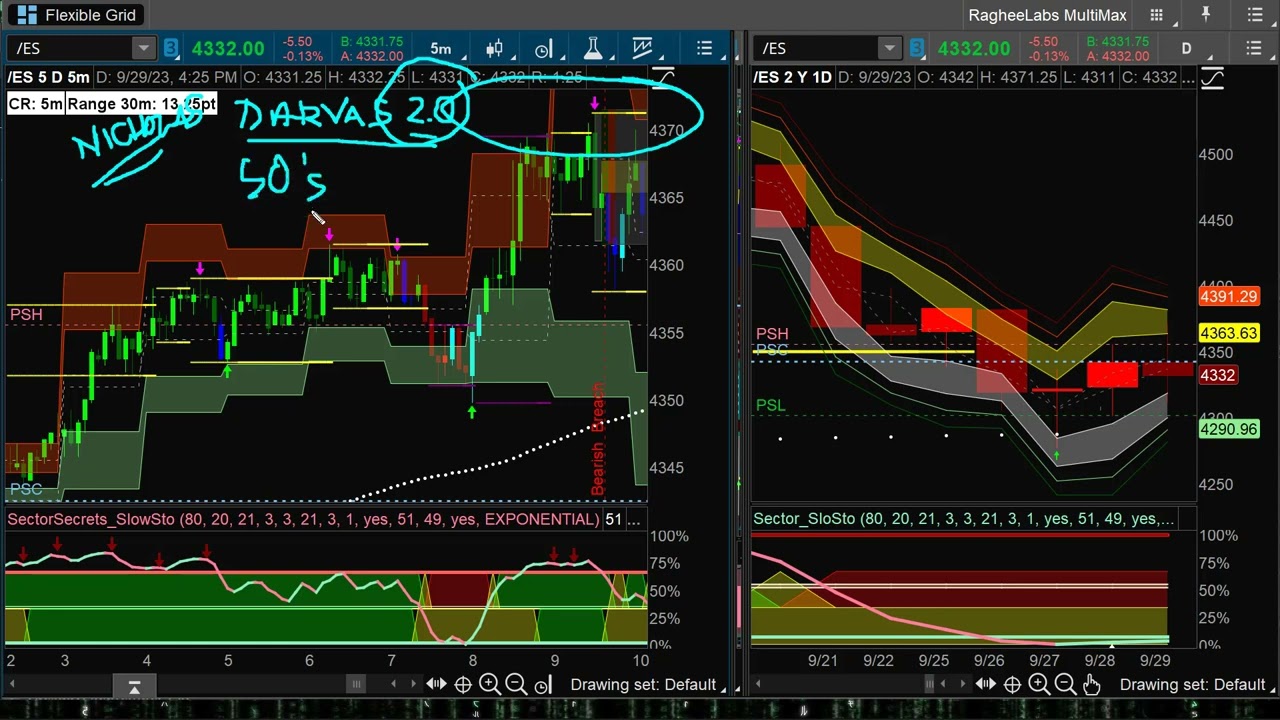Open the RagheeLabs MultiMax grid name
The height and width of the screenshot is (720, 1280).
pyautogui.click(x=1047, y=15)
